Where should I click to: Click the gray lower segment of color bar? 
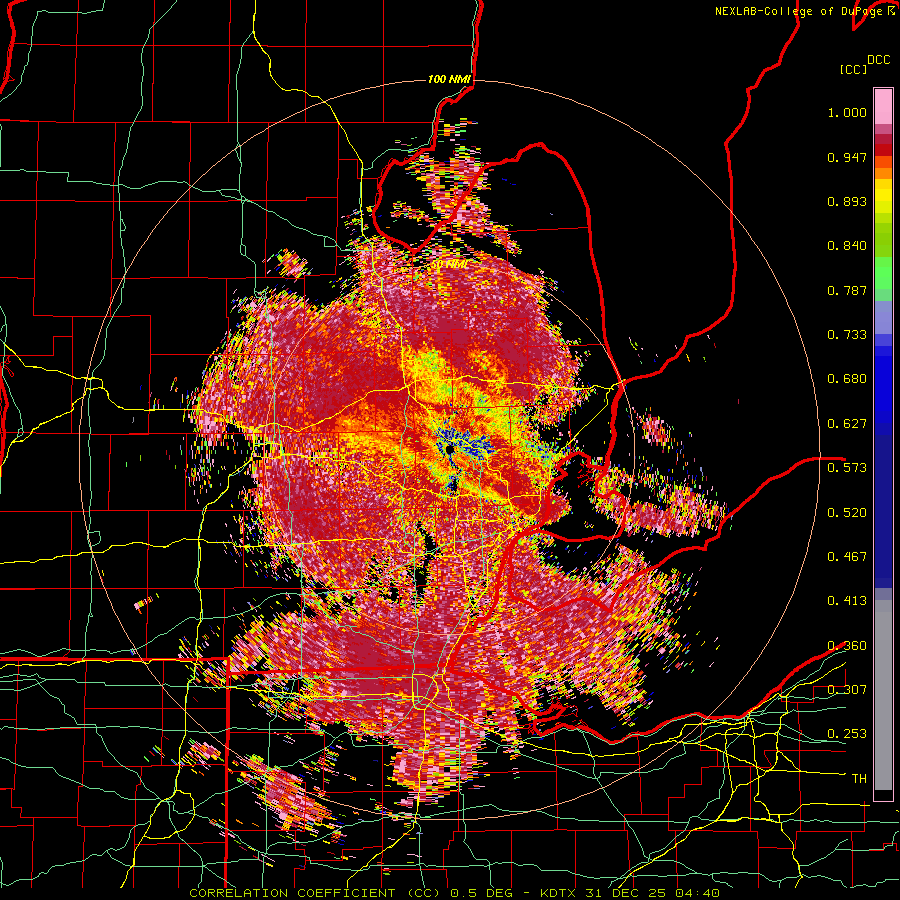tap(883, 695)
